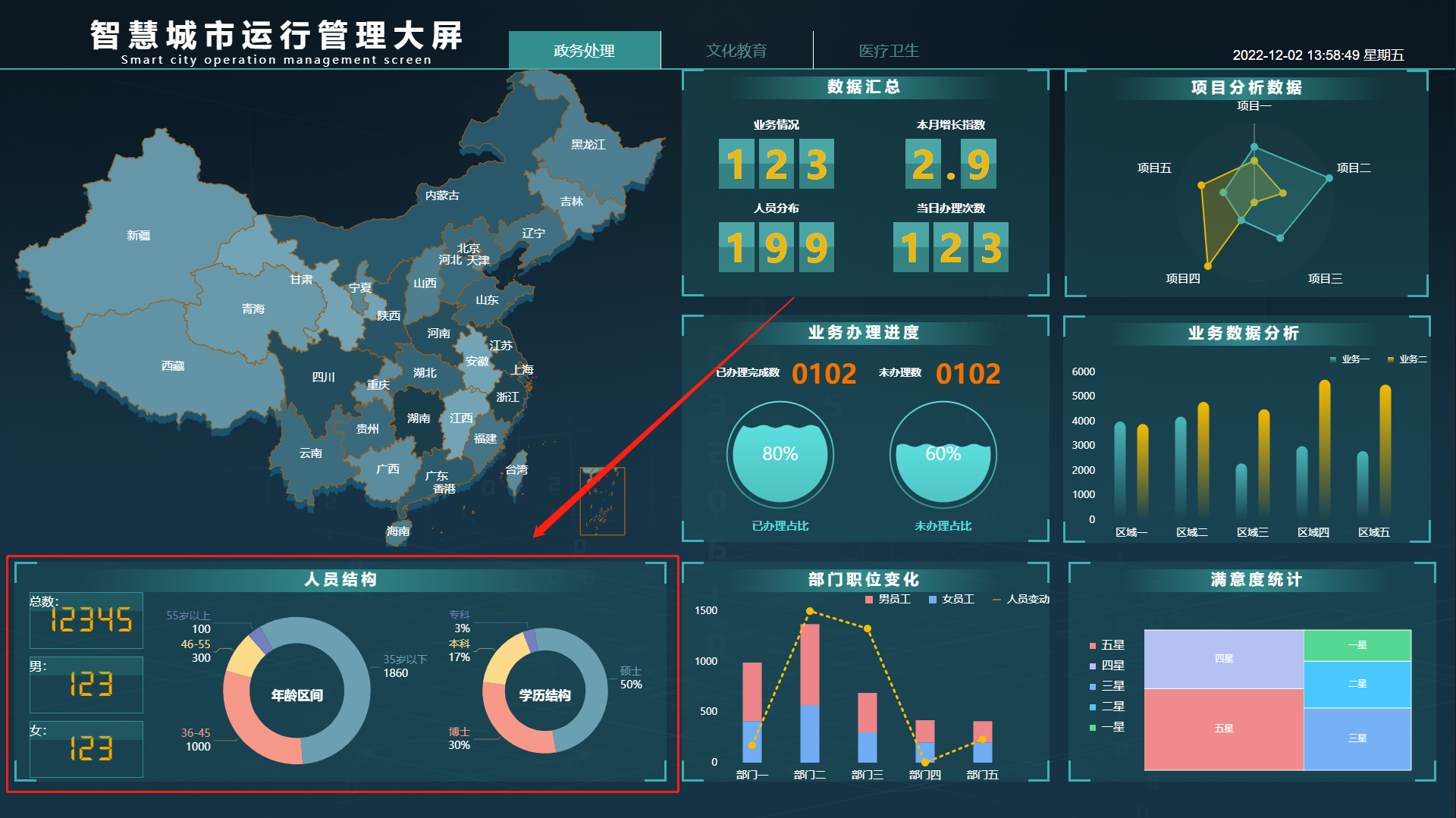Toggle 女员工 legend in 部门职位变化
The image size is (1456, 818).
coord(952,599)
